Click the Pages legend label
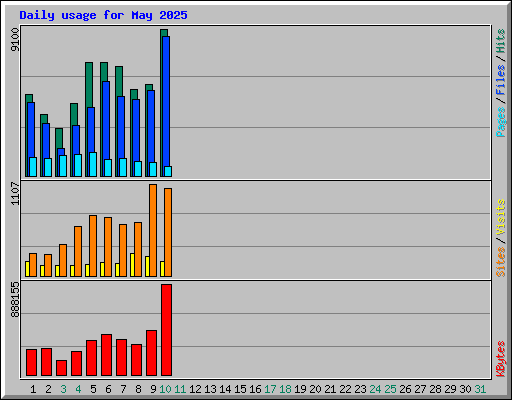Viewport: 512px width, 400px height. click(501, 122)
